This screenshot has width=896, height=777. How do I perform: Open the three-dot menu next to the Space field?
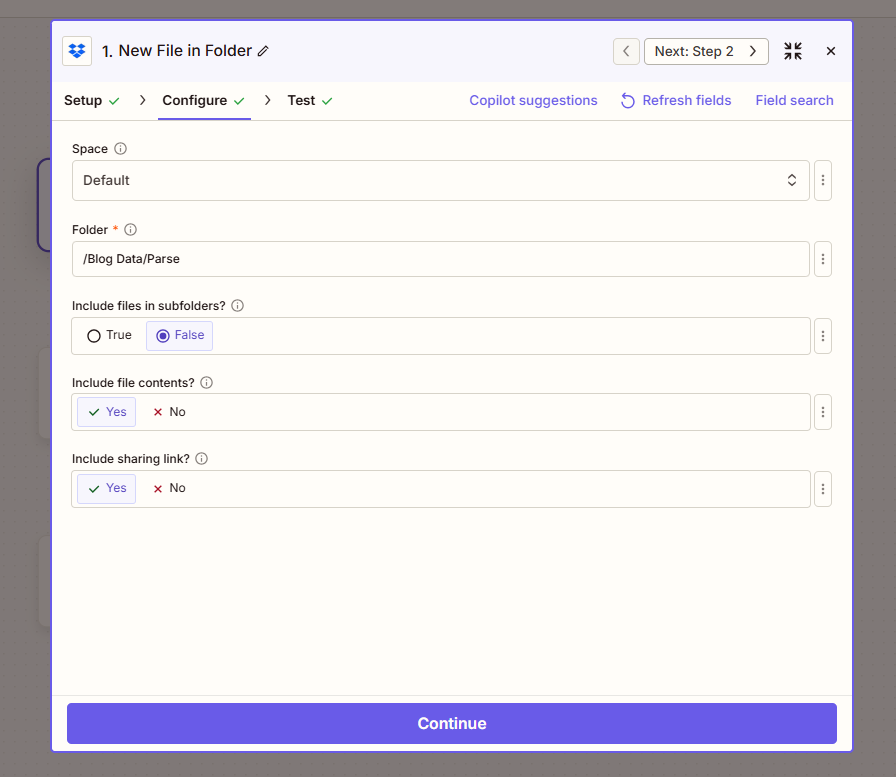pos(823,180)
